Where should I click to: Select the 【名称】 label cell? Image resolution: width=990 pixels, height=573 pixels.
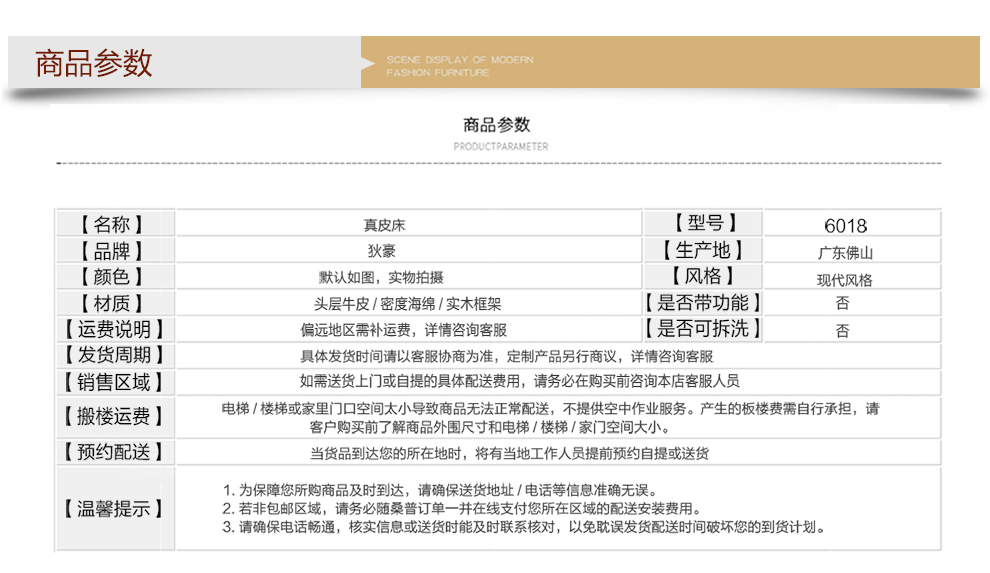[115, 224]
